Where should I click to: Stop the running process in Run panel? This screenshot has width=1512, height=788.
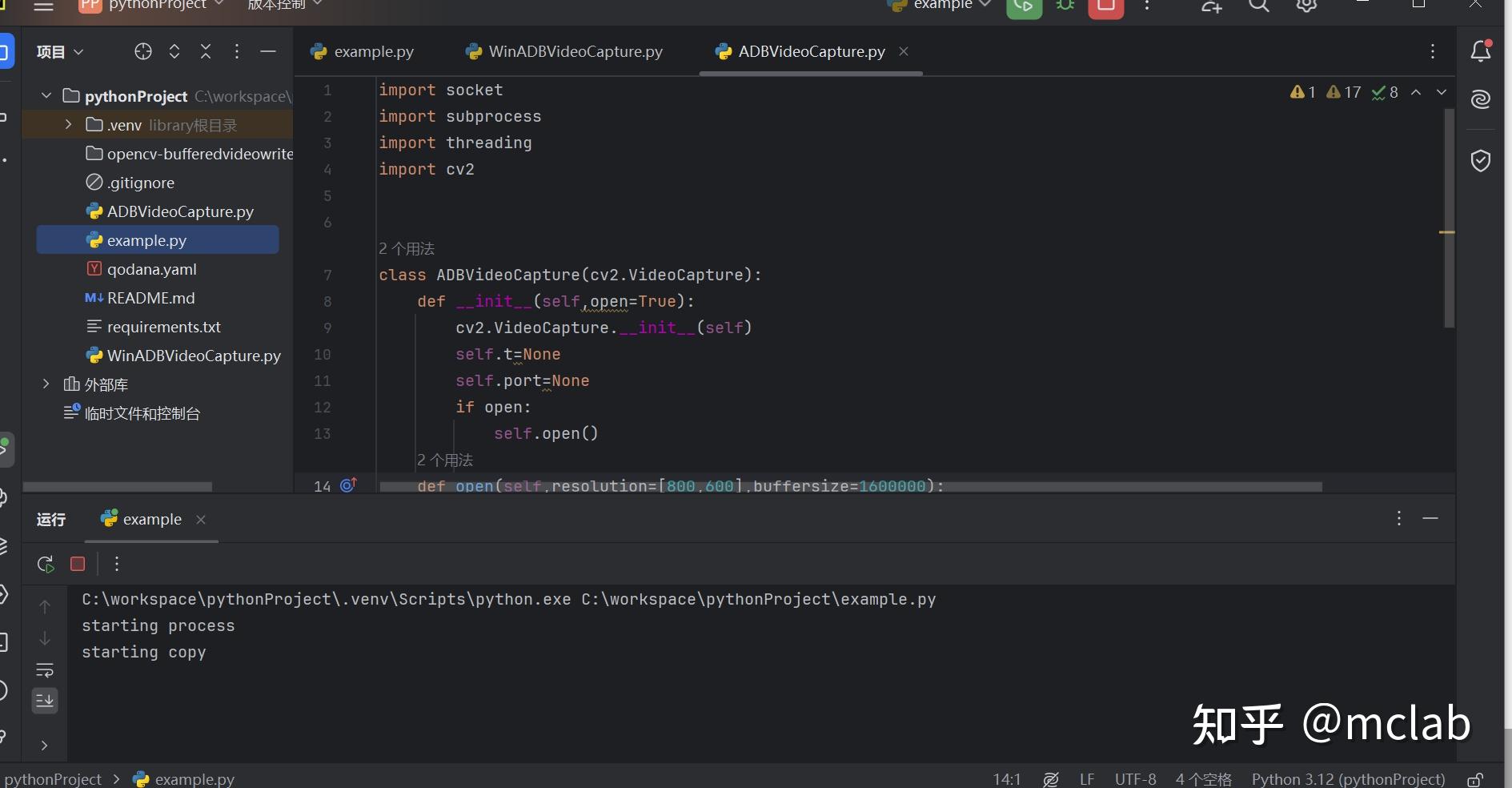[x=78, y=565]
